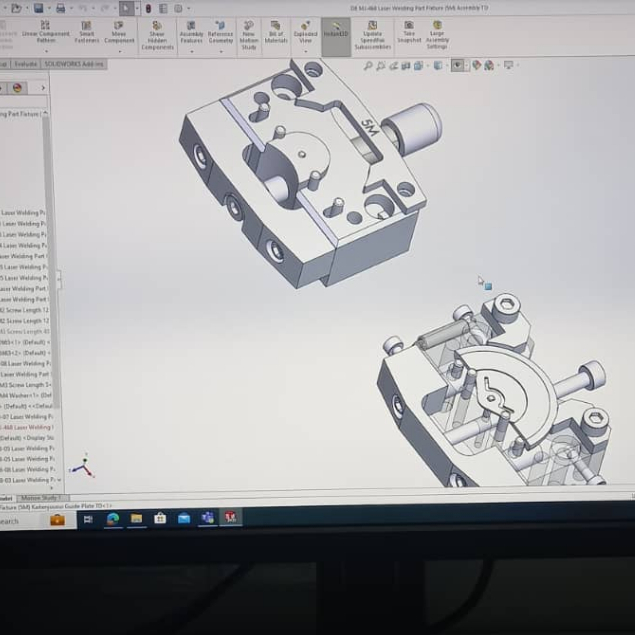The height and width of the screenshot is (635, 635).
Task: Create a New Motion Study
Action: pos(248,35)
